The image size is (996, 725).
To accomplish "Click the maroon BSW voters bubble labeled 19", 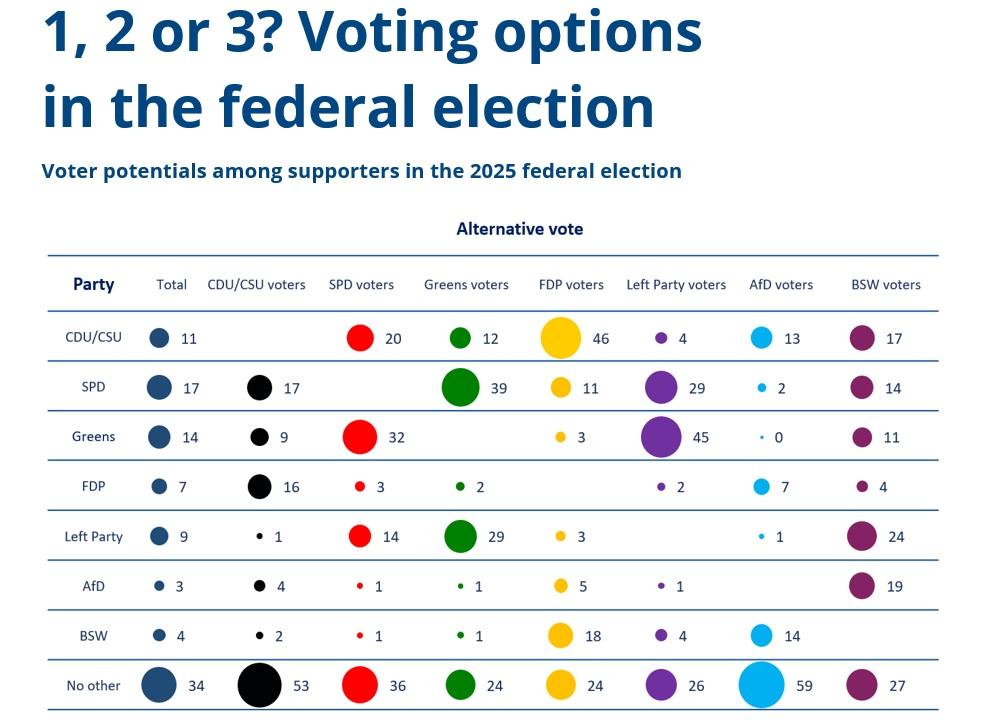I will [861, 586].
